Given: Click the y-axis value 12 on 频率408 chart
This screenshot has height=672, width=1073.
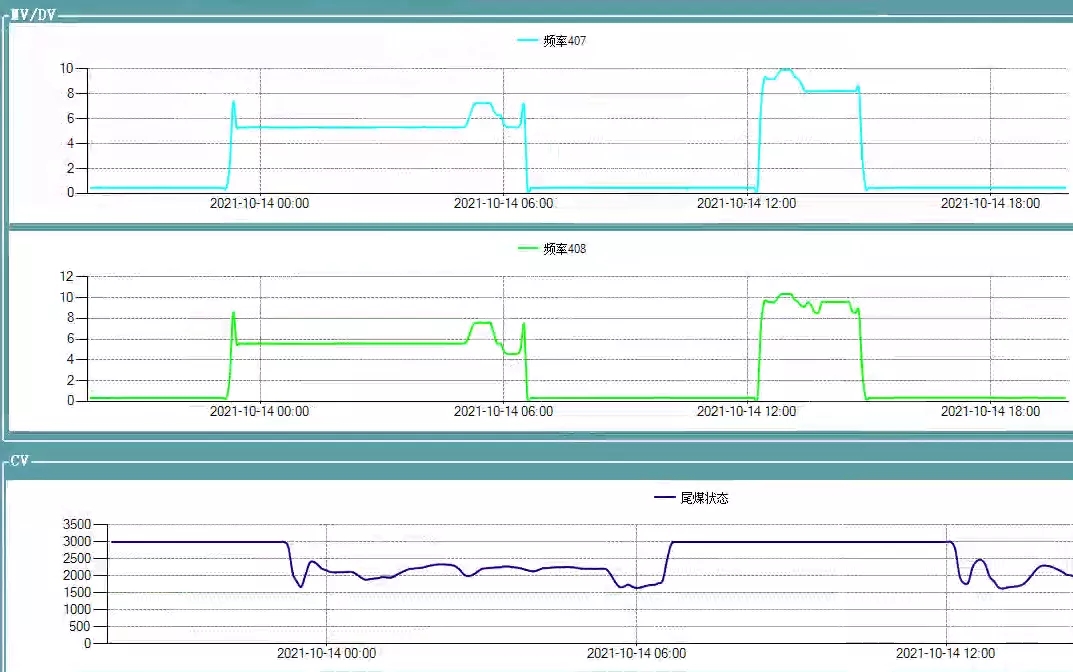Looking at the screenshot, I should point(68,276).
